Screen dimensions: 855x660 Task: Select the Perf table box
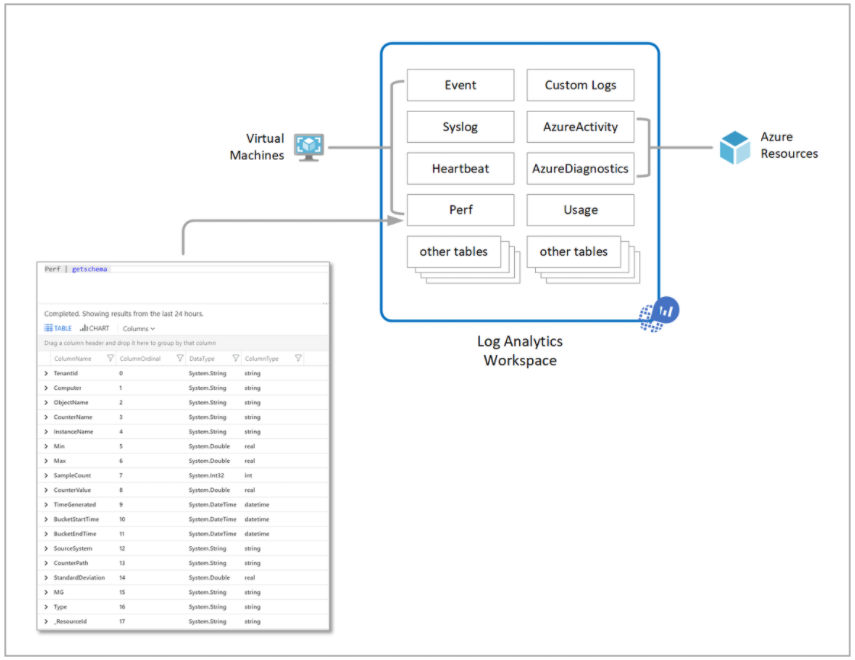coord(460,210)
